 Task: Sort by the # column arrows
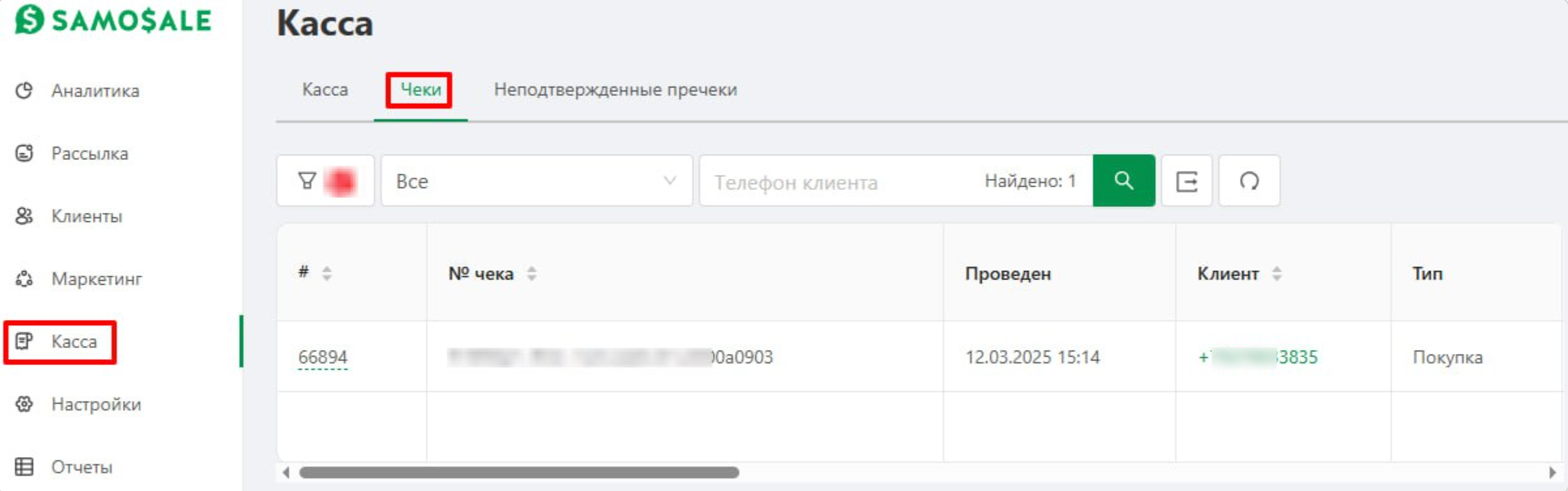(x=327, y=274)
